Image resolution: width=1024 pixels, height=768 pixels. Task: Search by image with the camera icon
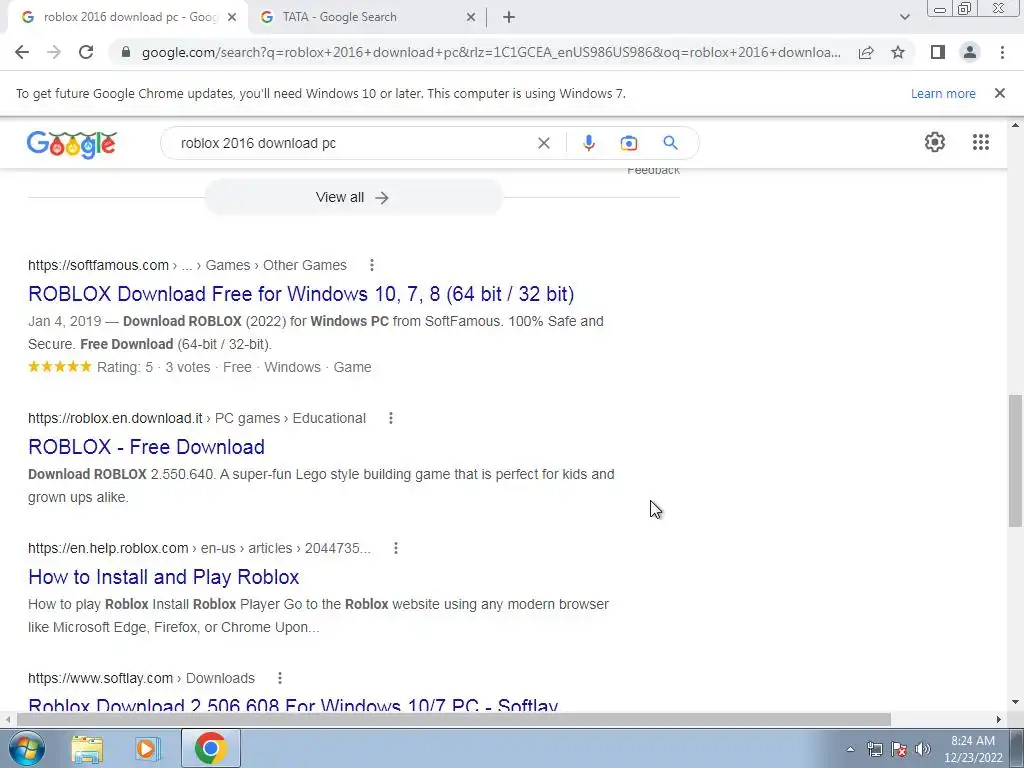[628, 143]
